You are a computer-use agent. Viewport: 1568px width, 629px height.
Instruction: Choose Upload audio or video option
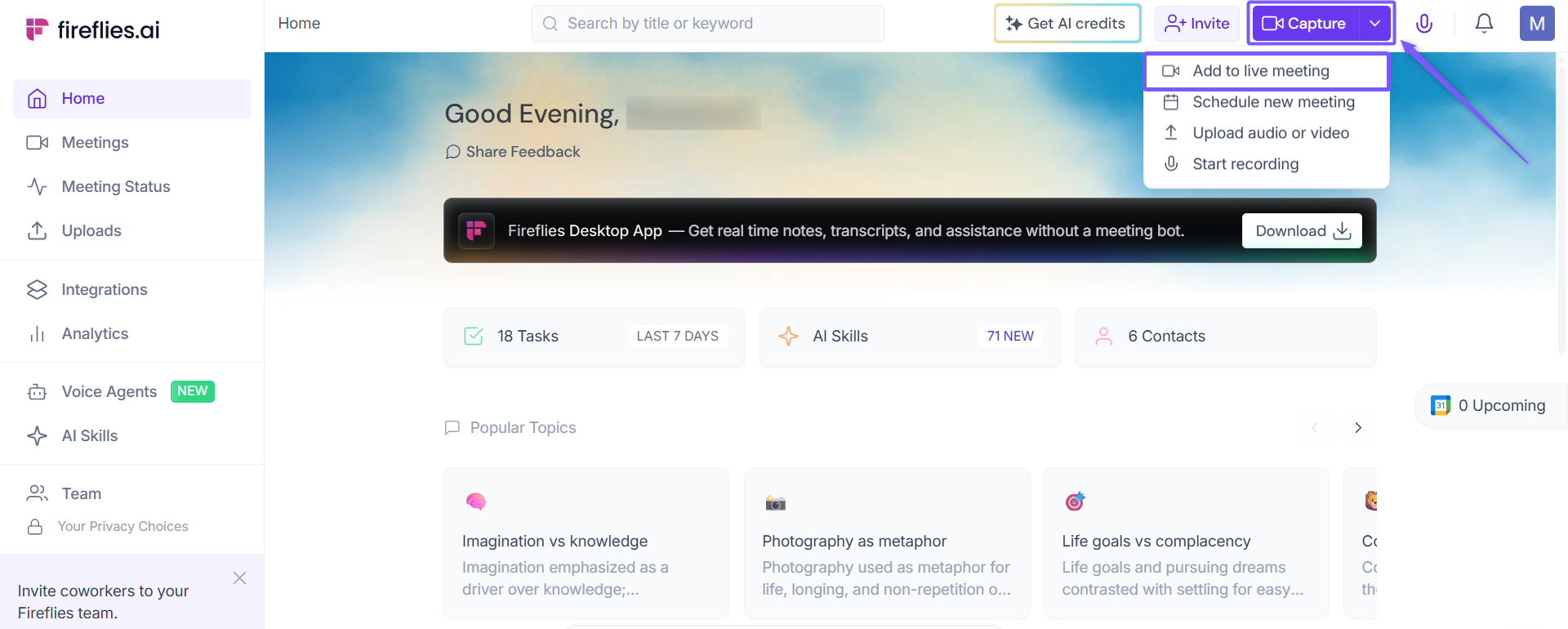point(1270,133)
